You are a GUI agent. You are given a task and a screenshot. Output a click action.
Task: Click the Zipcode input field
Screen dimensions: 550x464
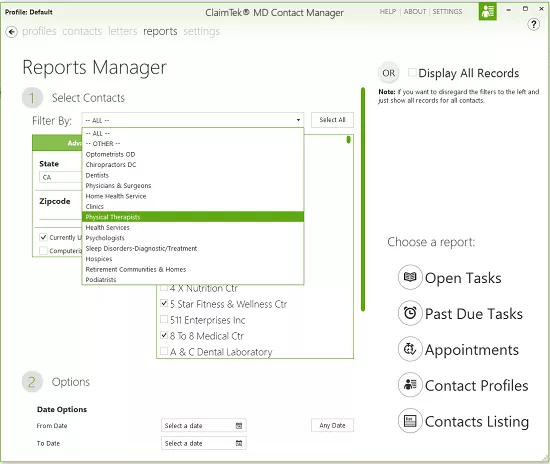60,214
